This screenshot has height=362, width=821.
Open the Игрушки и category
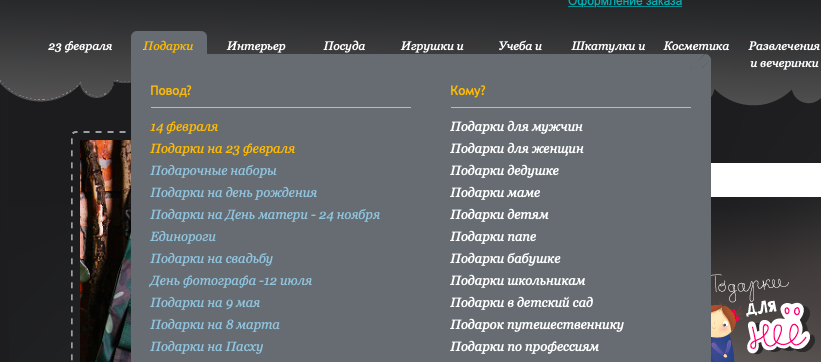tap(432, 46)
